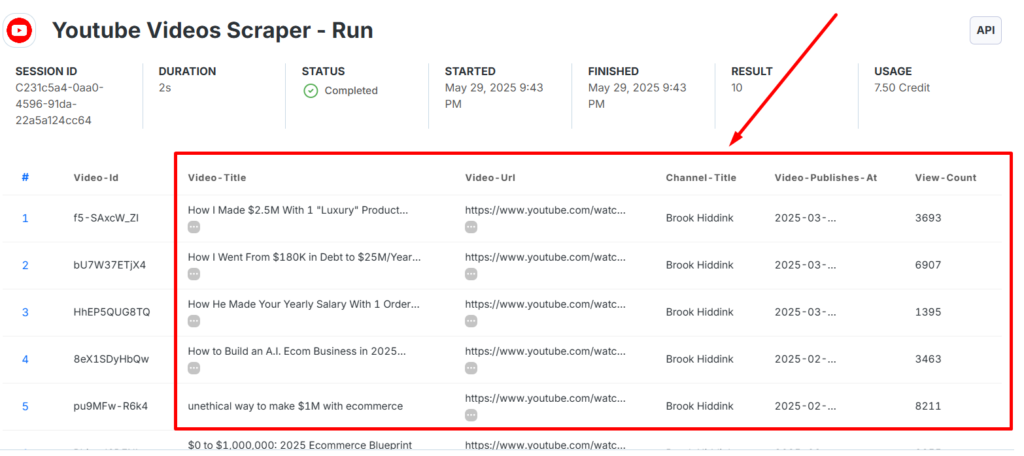Select video ID pu9MFw-R6k4
Image resolution: width=1024 pixels, height=456 pixels.
(x=110, y=406)
